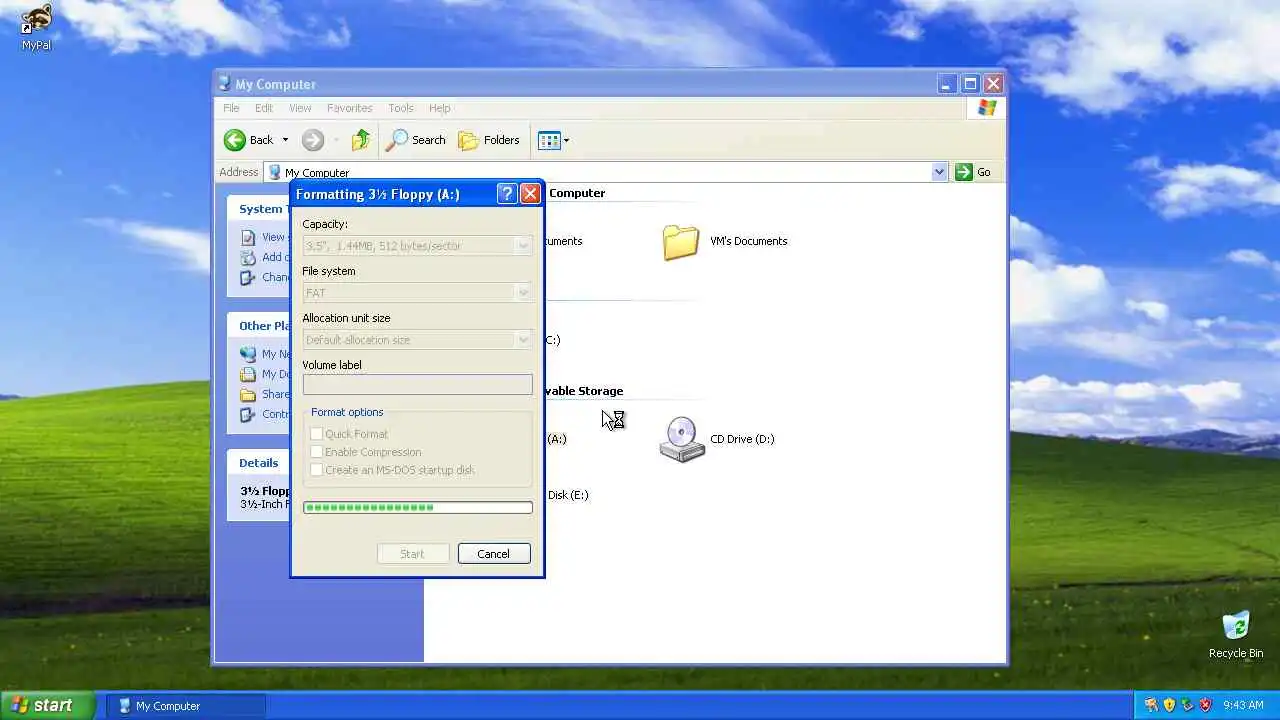Click the Change a setting icon
Image resolution: width=1280 pixels, height=720 pixels.
pos(248,277)
